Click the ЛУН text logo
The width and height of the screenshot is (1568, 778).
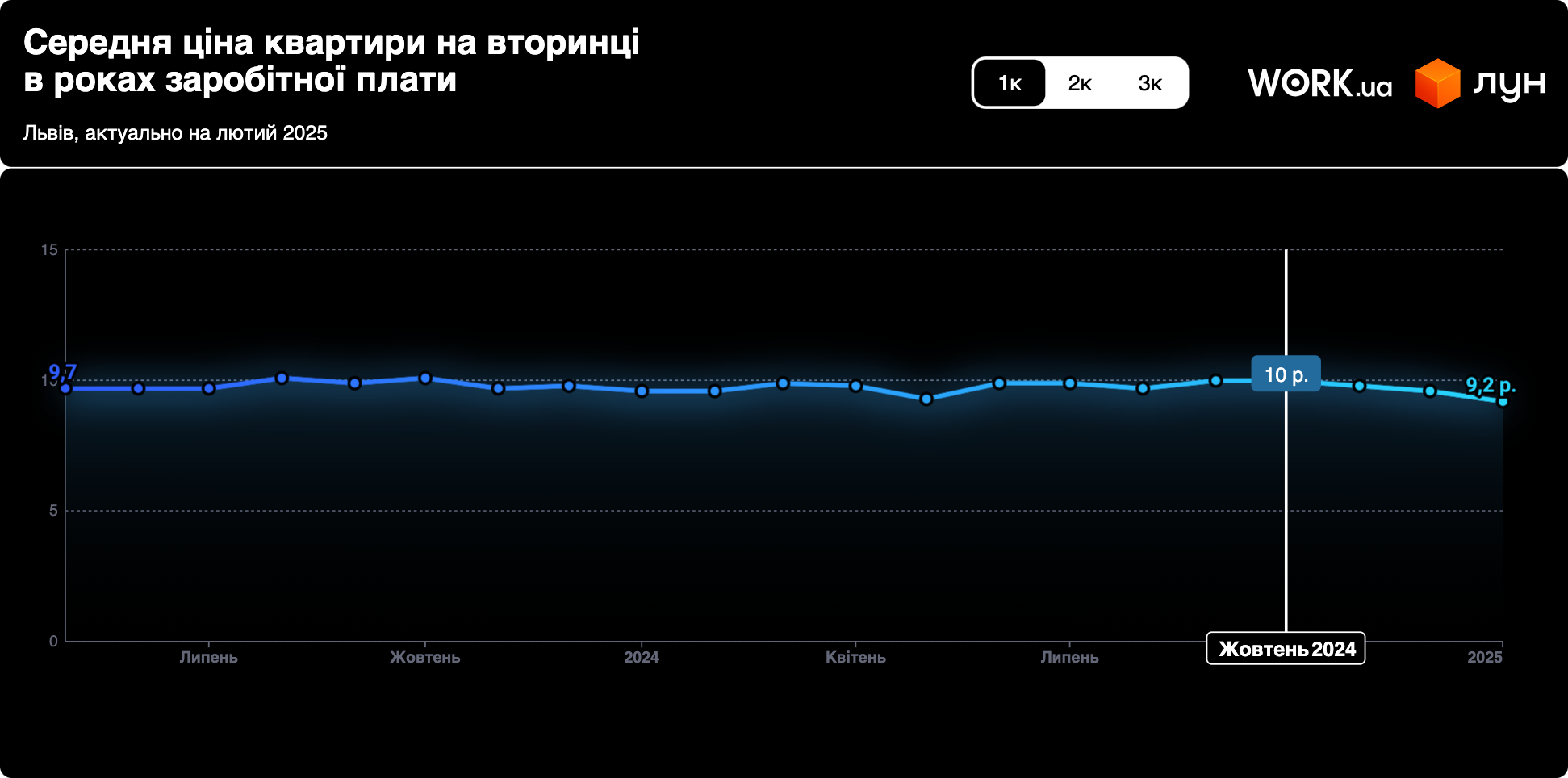click(1508, 83)
